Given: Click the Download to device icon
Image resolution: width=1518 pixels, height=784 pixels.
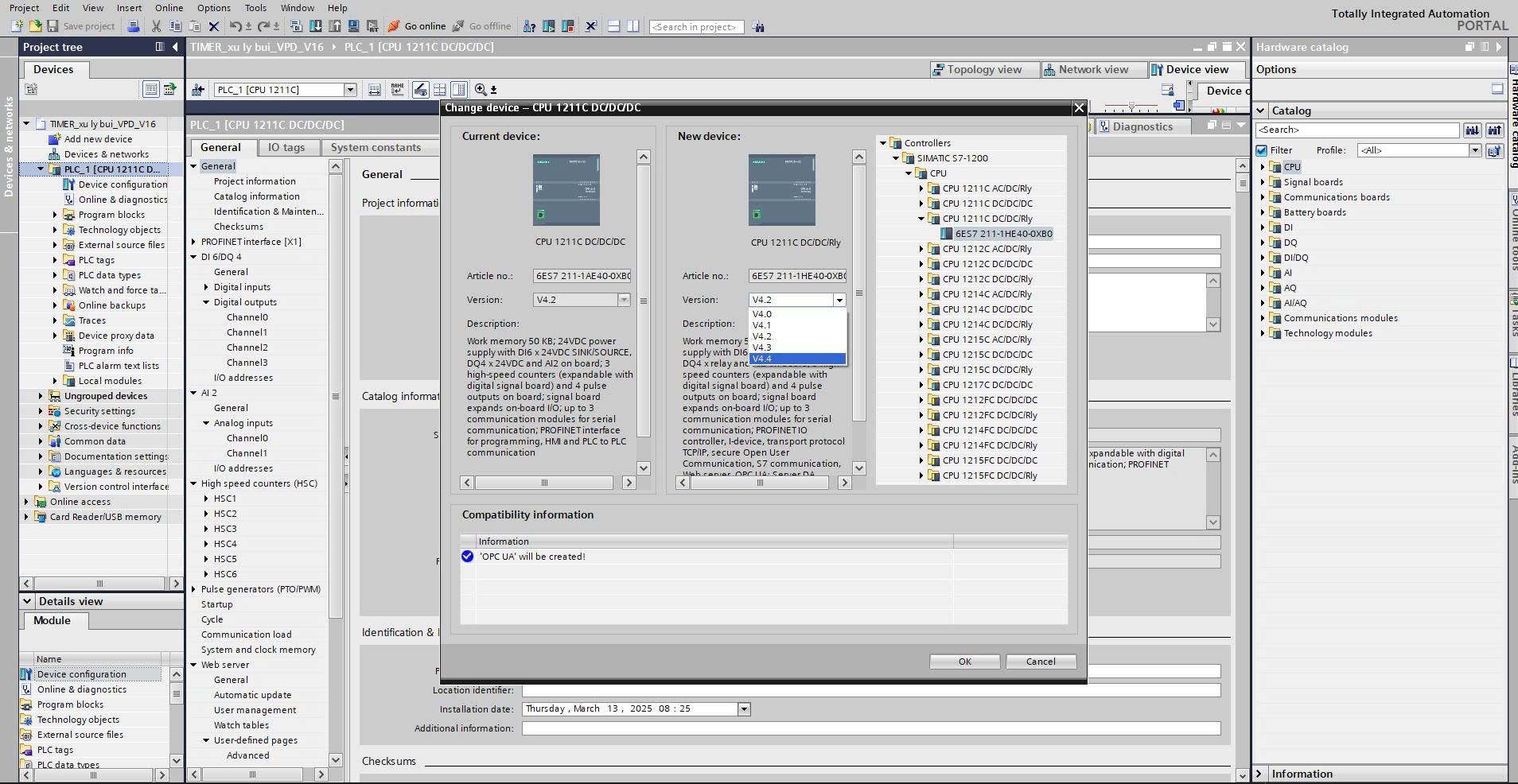Looking at the screenshot, I should click(316, 26).
